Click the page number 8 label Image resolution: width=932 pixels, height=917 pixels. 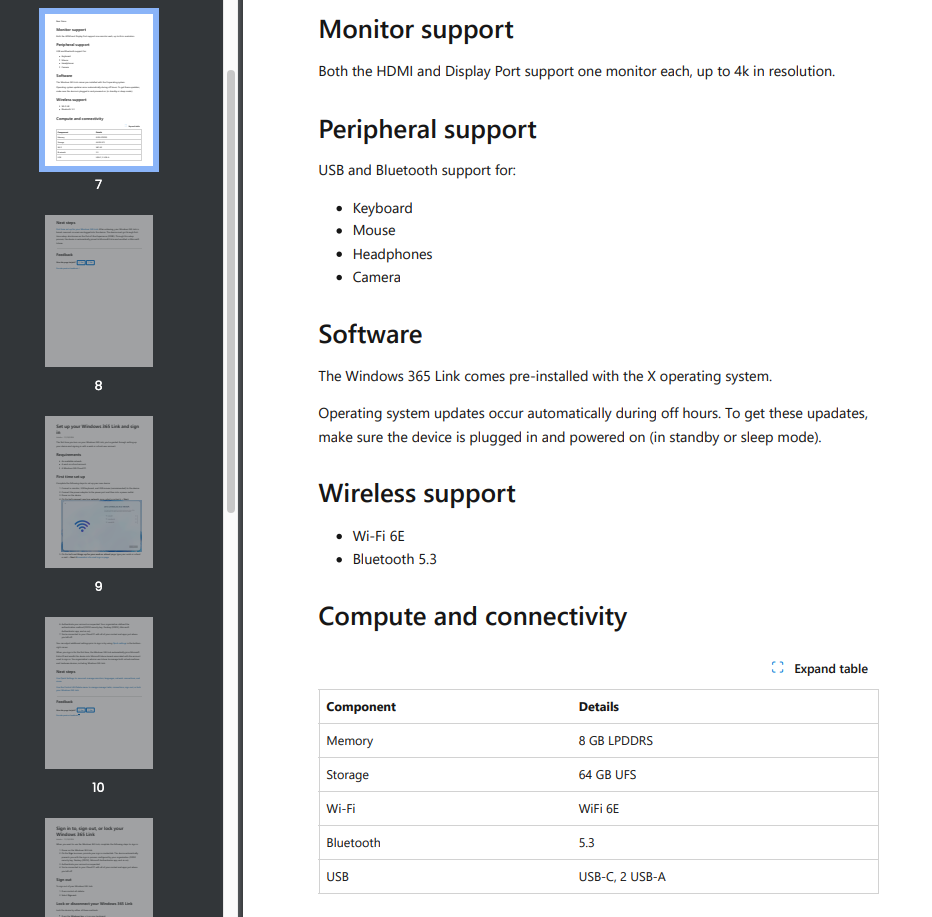coord(99,386)
